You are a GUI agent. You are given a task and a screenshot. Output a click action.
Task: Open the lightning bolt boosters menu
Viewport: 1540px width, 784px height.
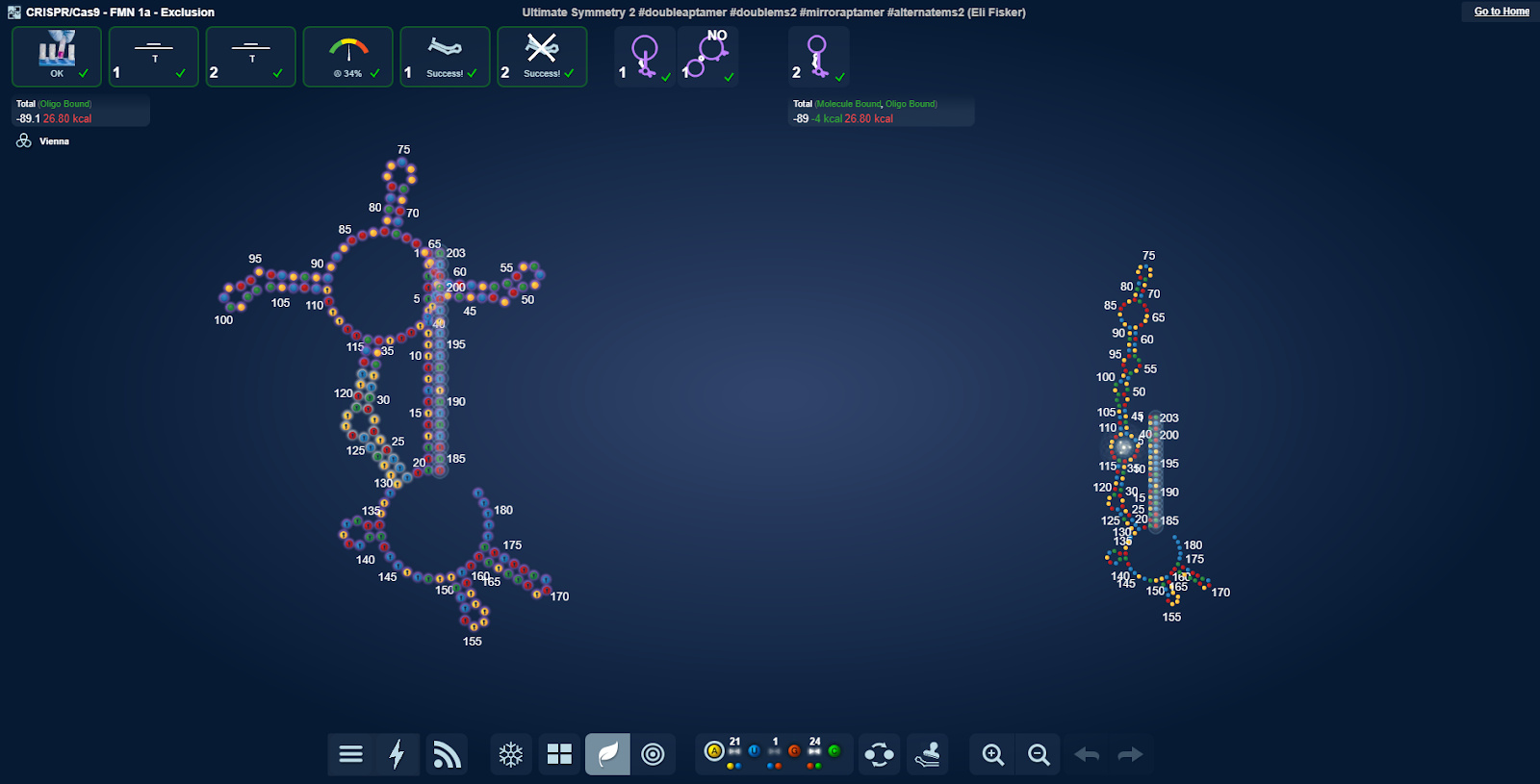(x=397, y=754)
